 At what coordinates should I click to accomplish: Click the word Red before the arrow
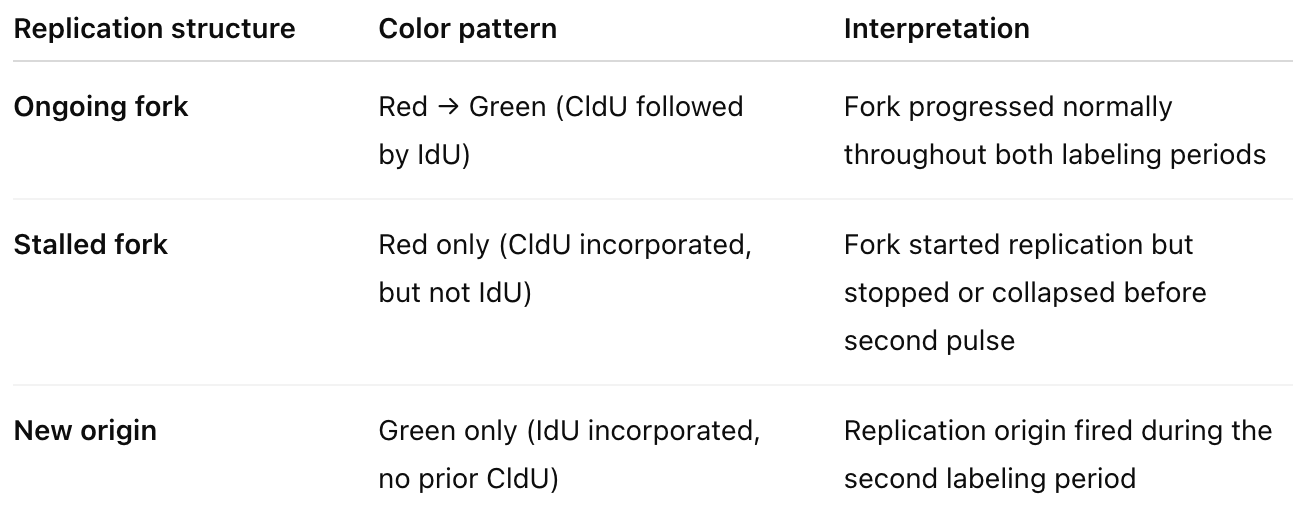(403, 107)
